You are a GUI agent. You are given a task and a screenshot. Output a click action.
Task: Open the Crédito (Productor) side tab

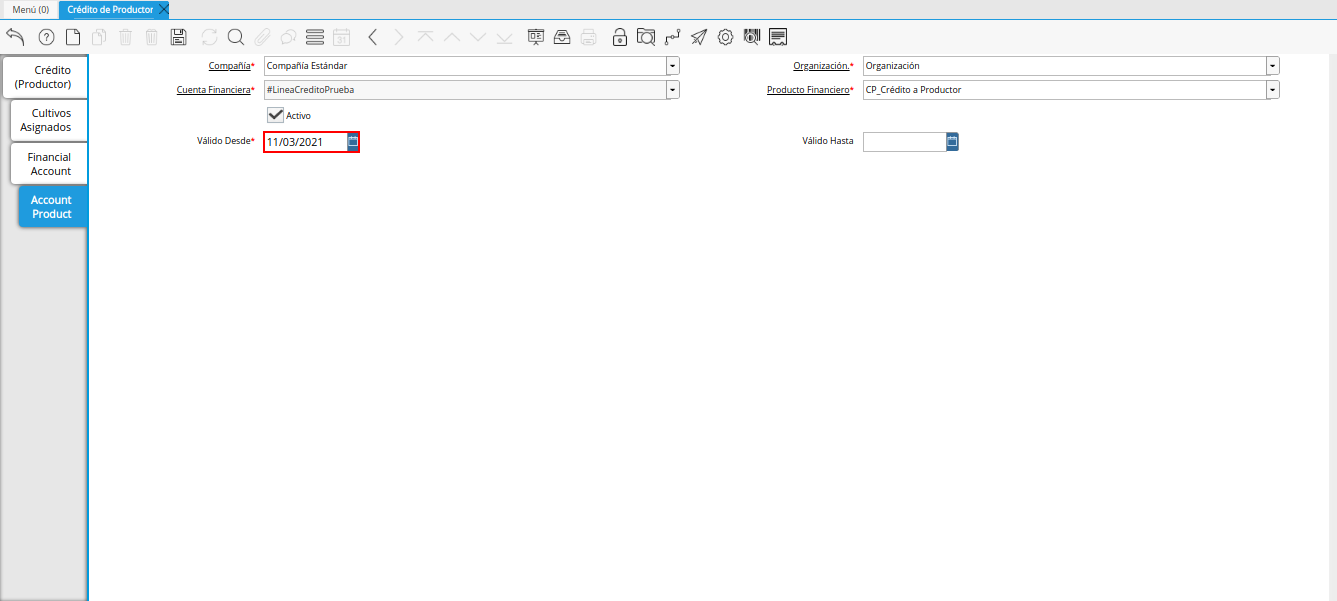pos(44,77)
